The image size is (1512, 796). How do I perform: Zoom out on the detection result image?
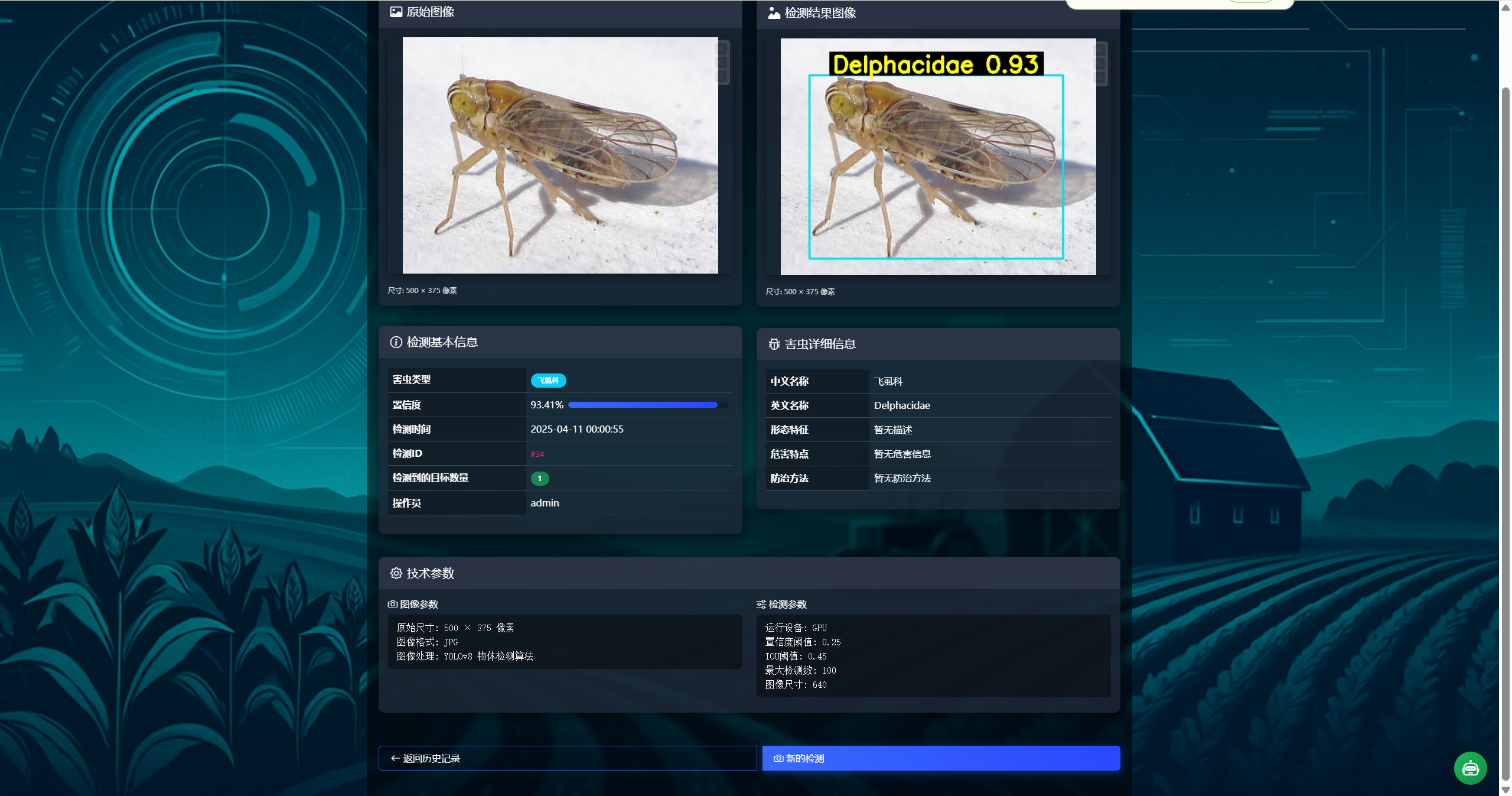(1100, 64)
